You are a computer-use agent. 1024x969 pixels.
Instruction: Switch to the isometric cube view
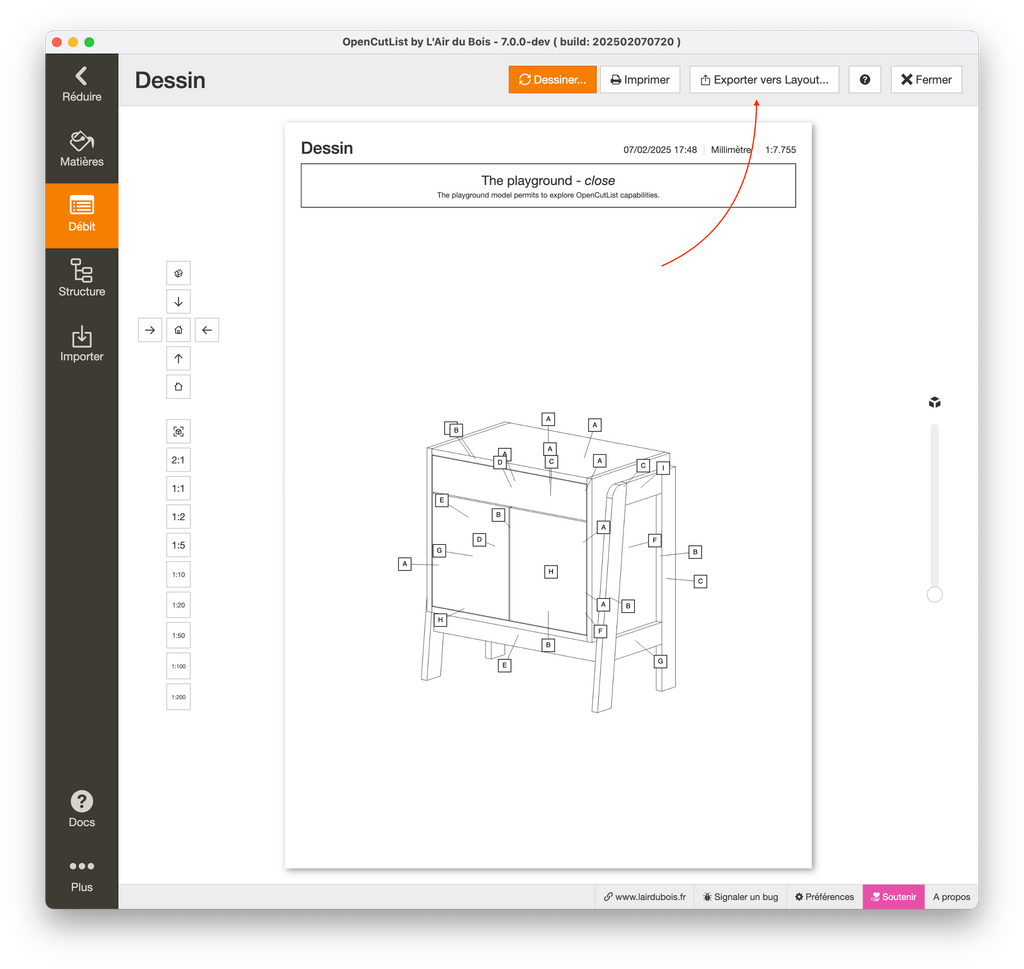[178, 273]
